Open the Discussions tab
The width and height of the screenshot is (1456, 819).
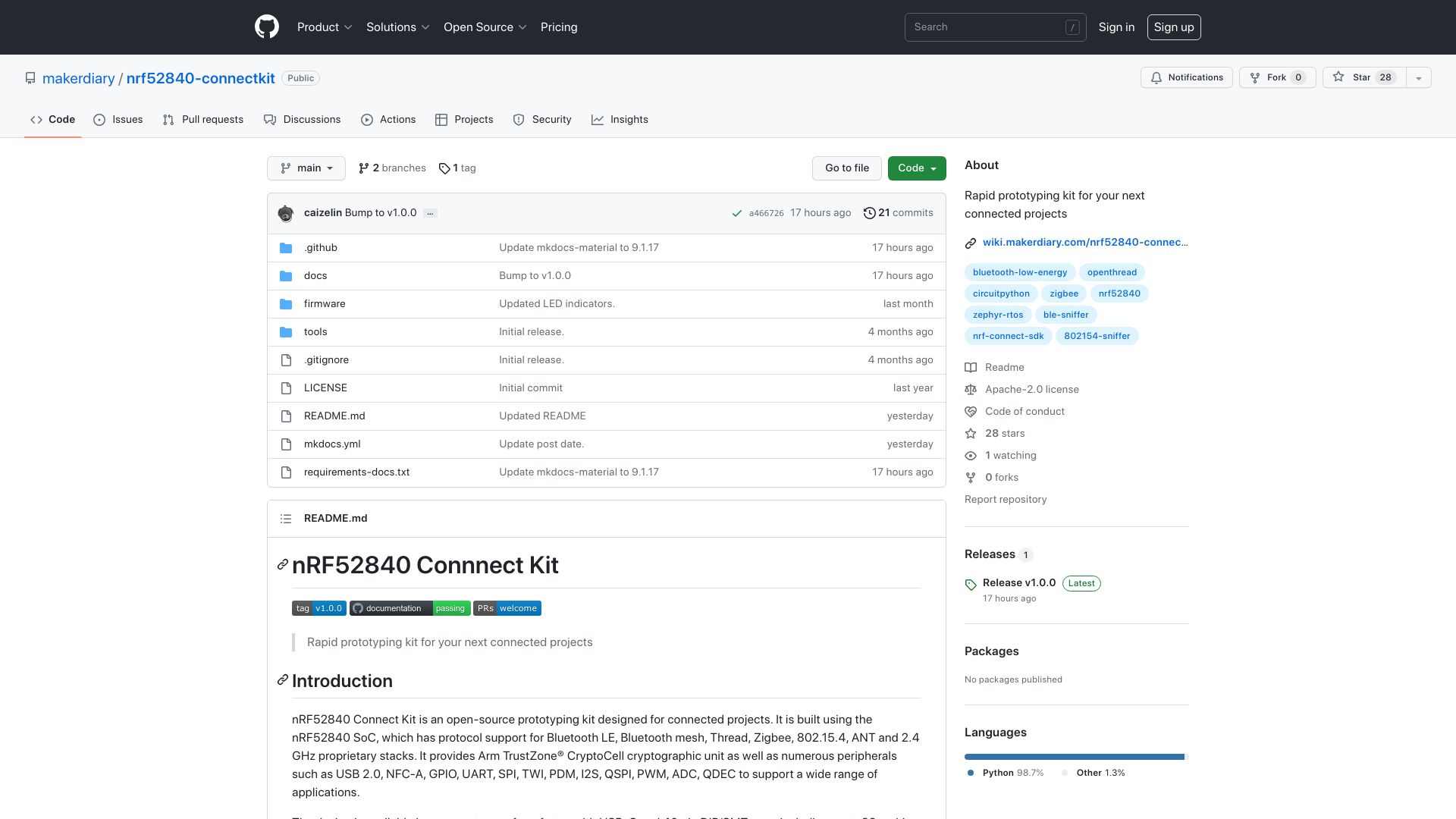[302, 120]
